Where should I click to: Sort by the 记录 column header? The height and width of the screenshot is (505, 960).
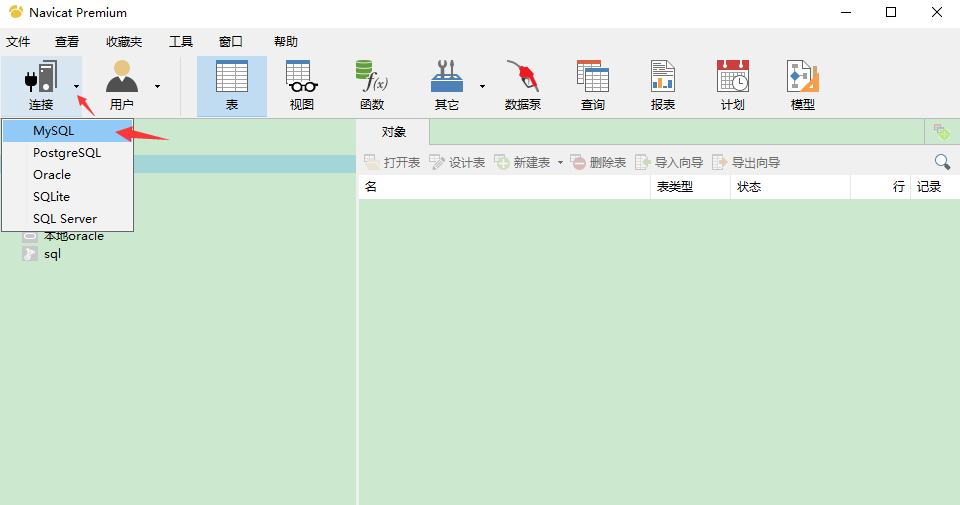935,187
